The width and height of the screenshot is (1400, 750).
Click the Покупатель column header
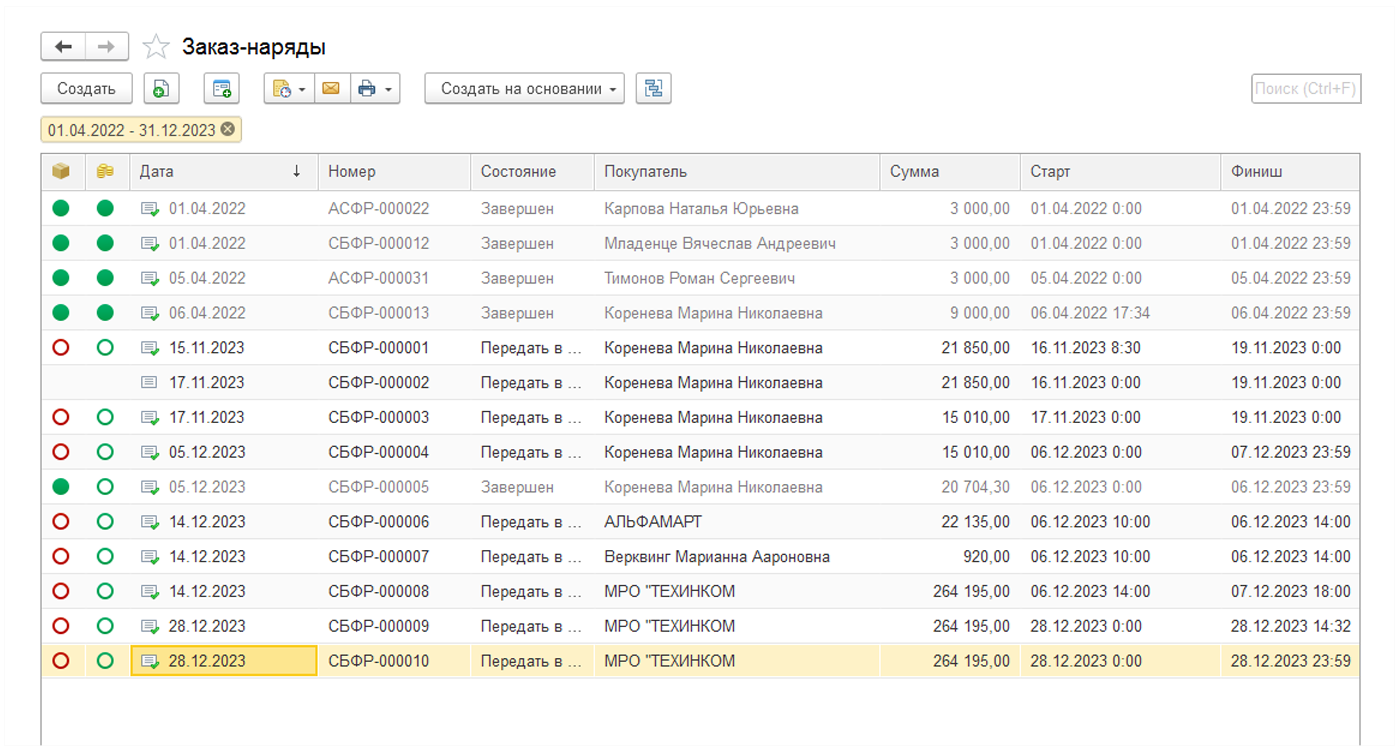737,172
